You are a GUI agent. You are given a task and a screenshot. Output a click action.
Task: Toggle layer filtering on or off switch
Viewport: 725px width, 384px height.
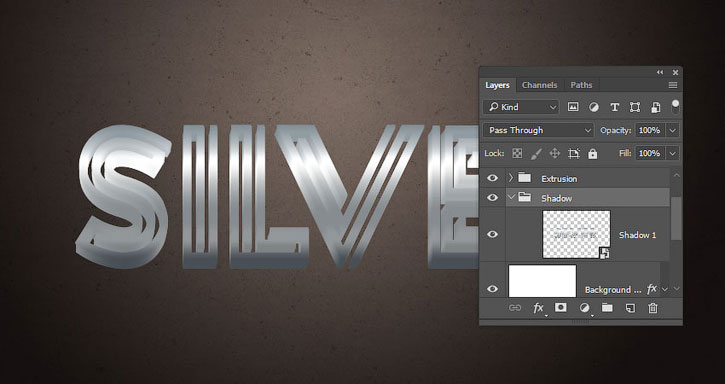(676, 106)
